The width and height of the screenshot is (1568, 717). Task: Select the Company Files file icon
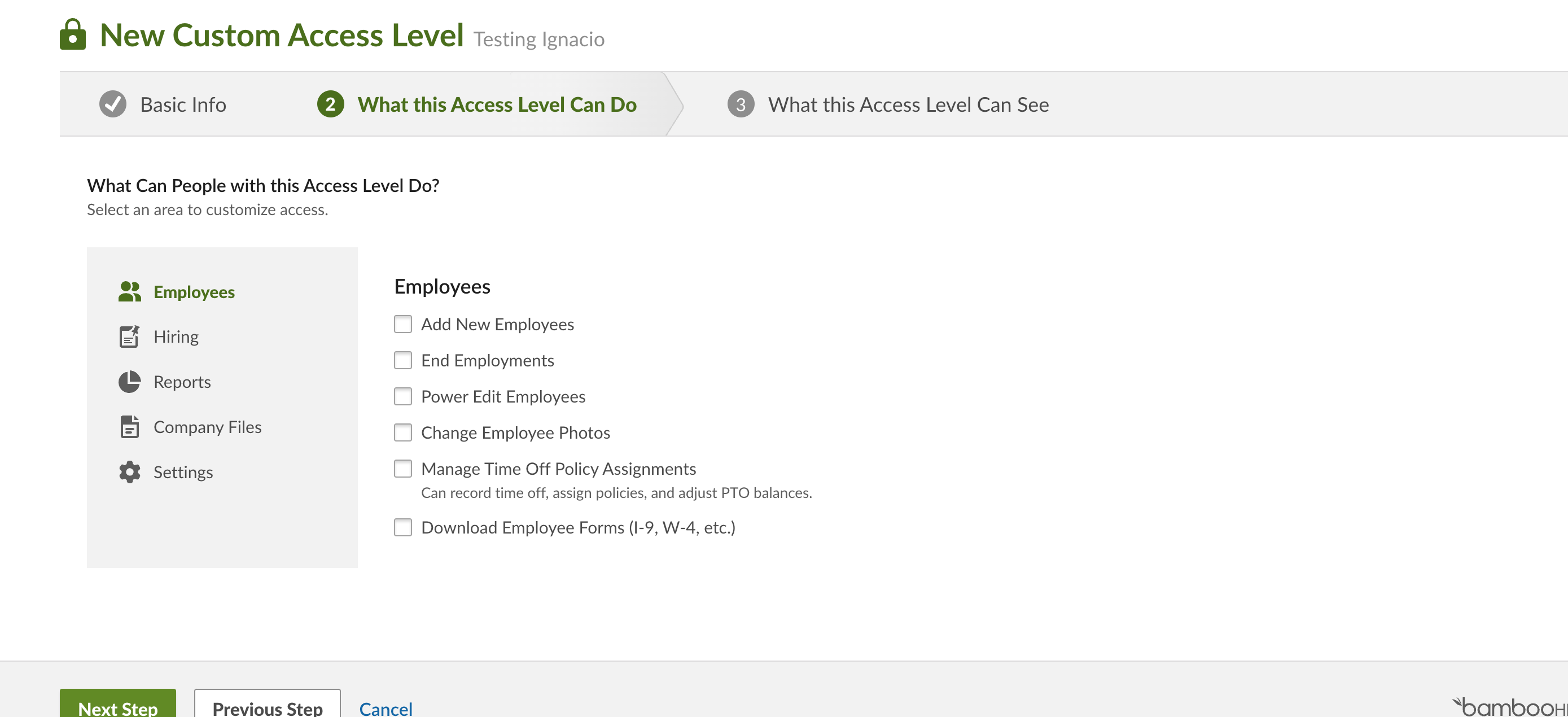(x=129, y=427)
